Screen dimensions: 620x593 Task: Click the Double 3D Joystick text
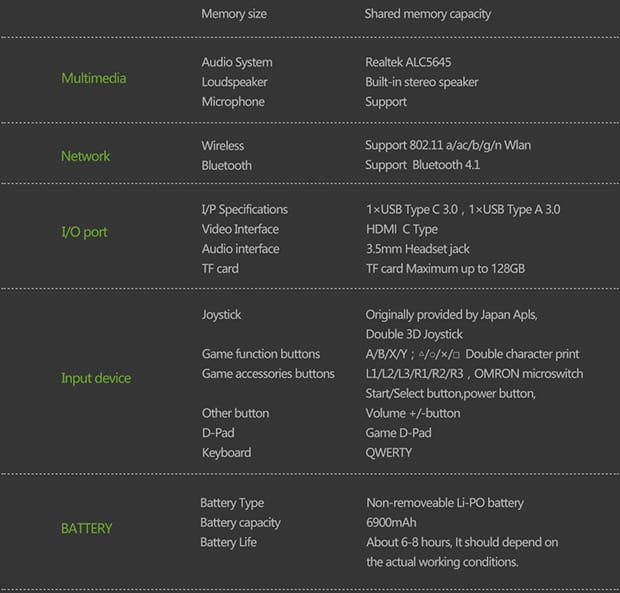coord(414,334)
